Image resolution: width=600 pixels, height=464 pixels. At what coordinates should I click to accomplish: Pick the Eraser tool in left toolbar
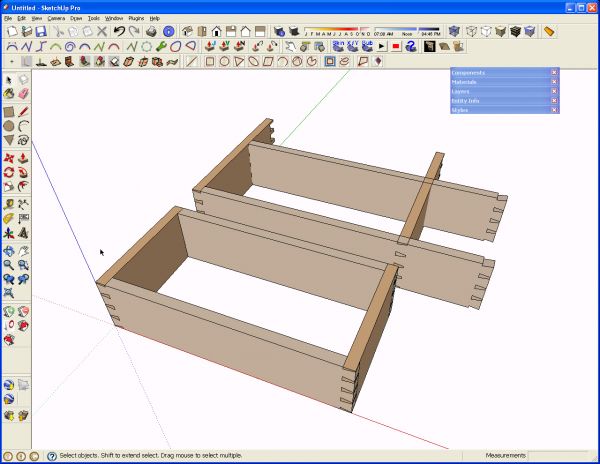pyautogui.click(x=23, y=94)
